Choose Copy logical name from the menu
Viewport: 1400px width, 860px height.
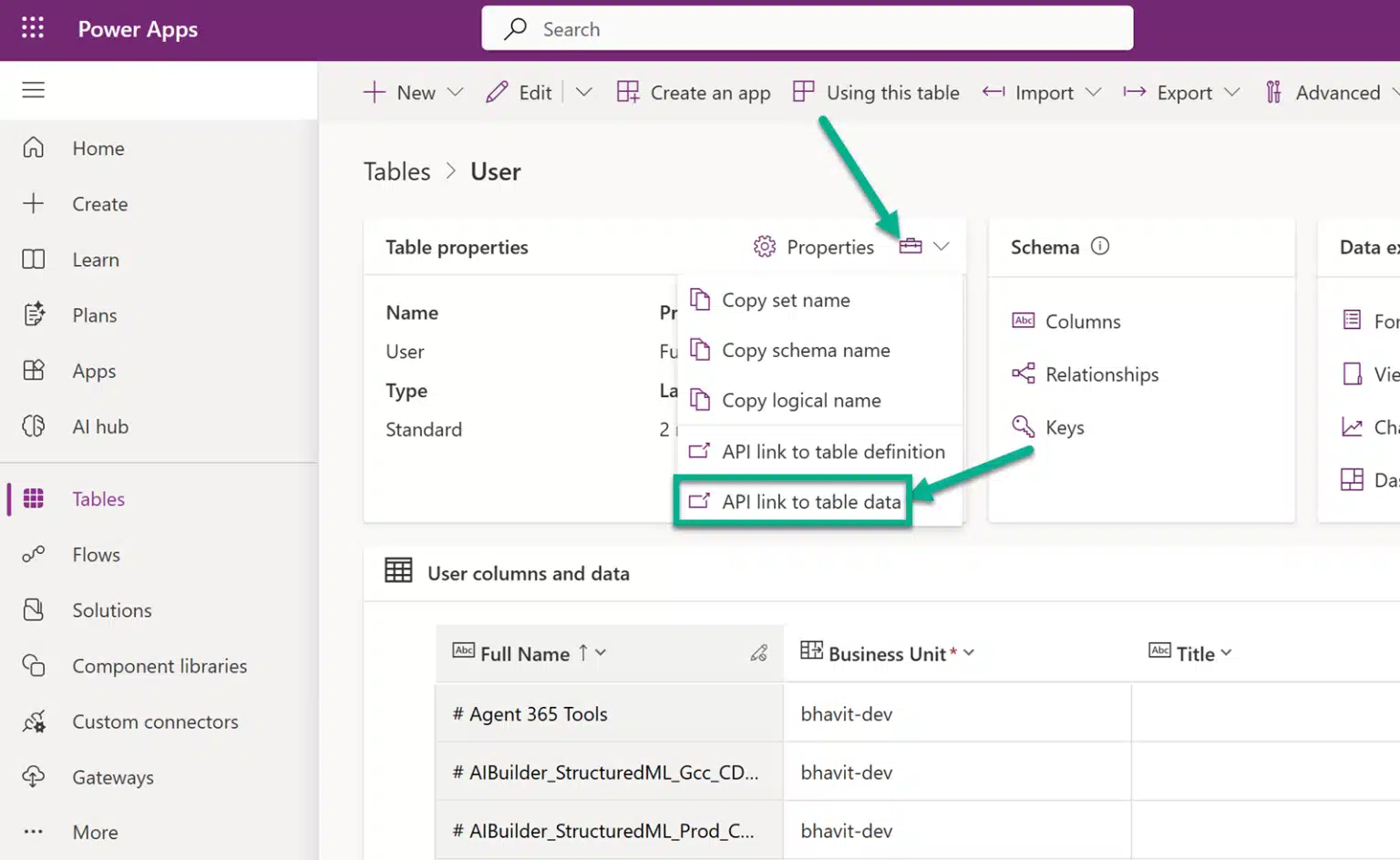point(801,400)
